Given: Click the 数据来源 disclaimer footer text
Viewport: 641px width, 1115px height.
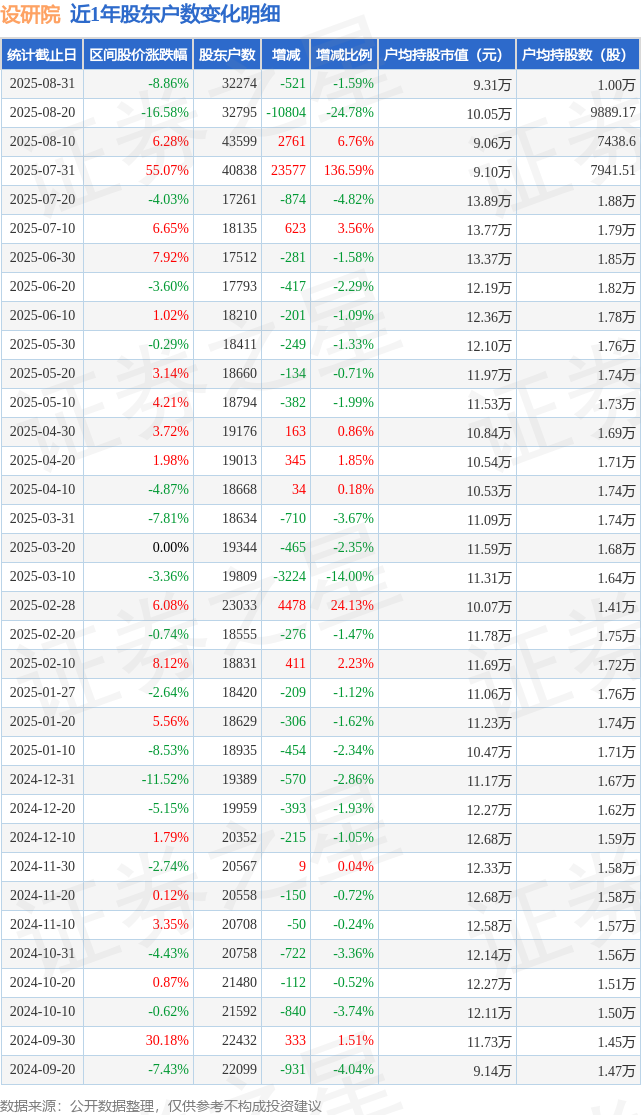Looking at the screenshot, I should click(x=161, y=1106).
